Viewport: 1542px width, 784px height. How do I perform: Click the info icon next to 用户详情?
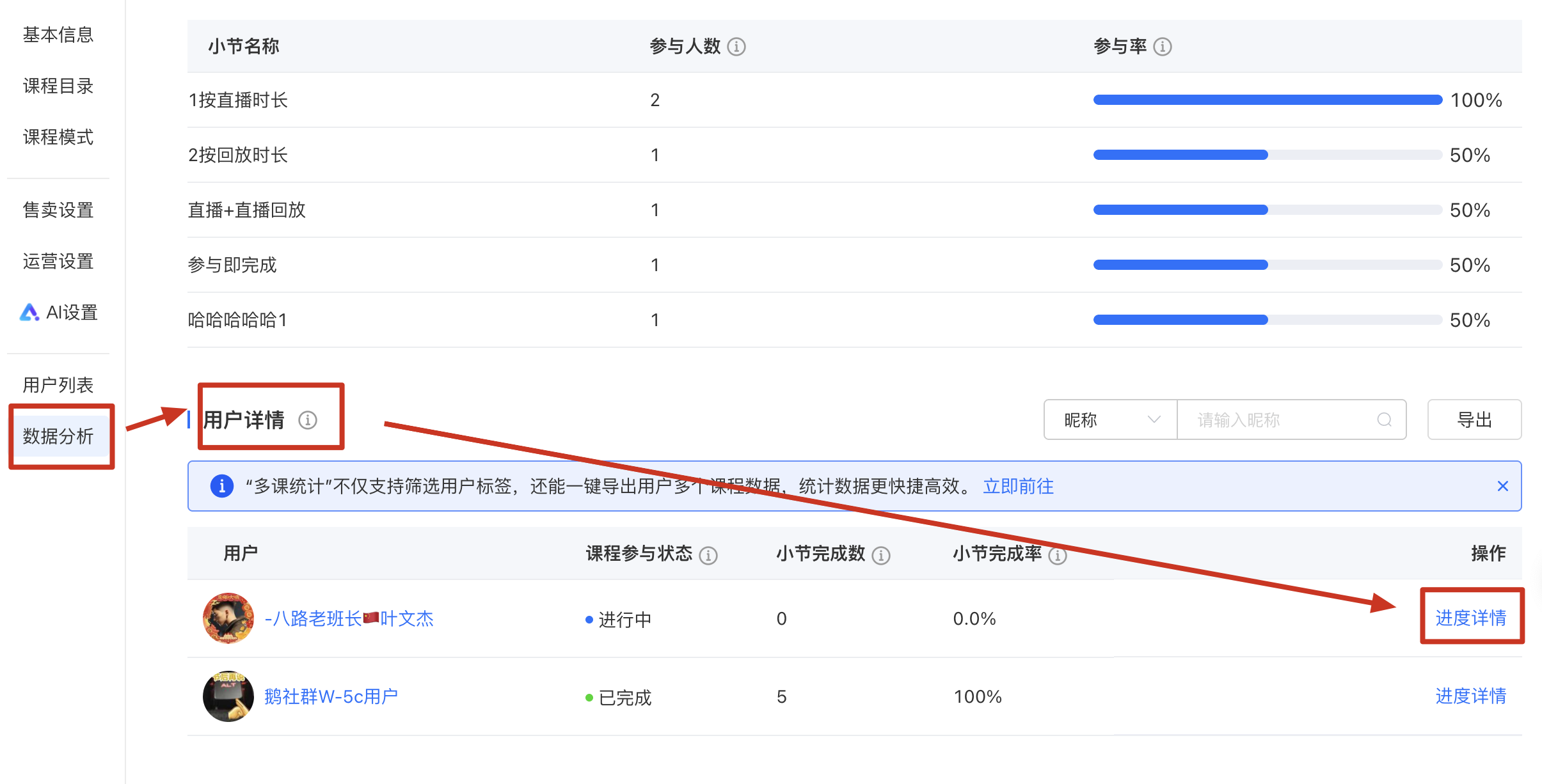(x=308, y=420)
